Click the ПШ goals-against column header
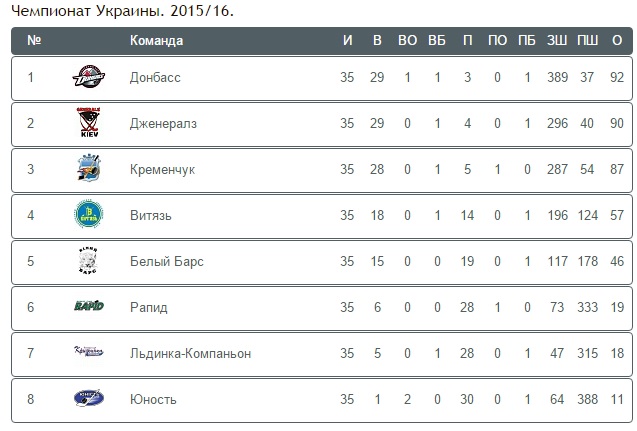This screenshot has height=431, width=637. [x=588, y=41]
